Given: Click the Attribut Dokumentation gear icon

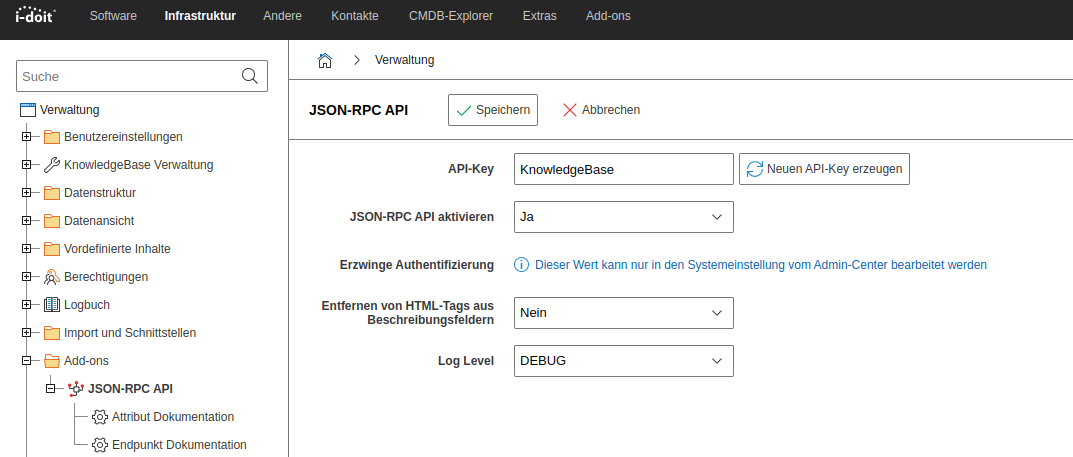Looking at the screenshot, I should 100,417.
